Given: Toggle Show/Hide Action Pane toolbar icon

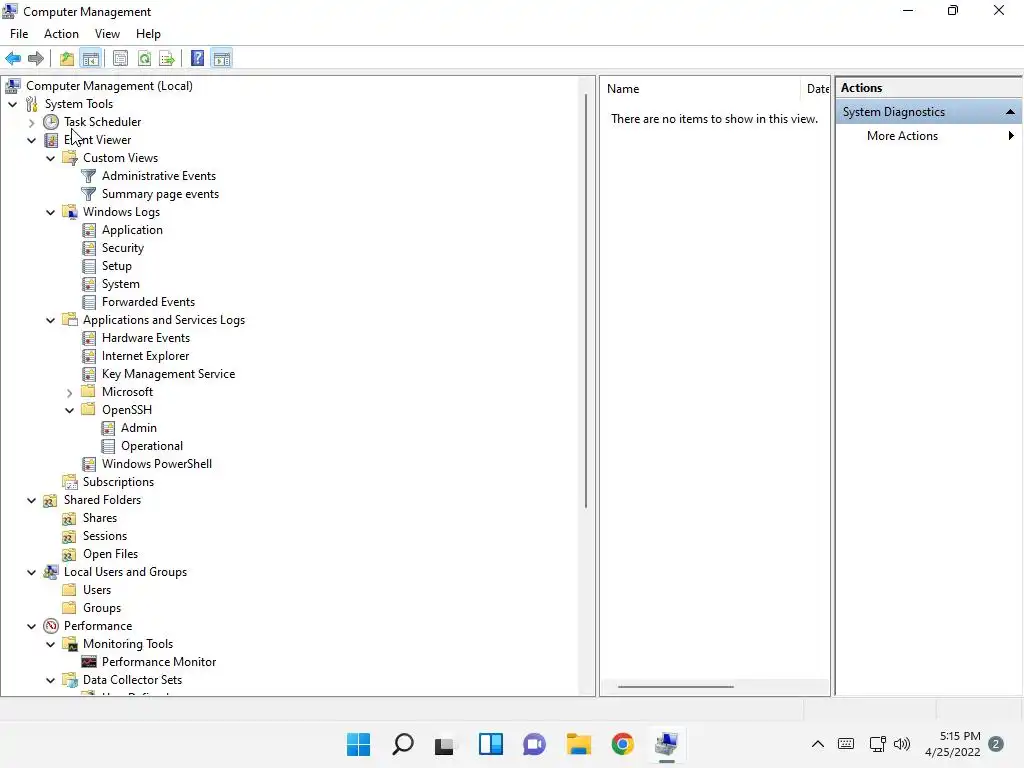Looking at the screenshot, I should coord(222,59).
